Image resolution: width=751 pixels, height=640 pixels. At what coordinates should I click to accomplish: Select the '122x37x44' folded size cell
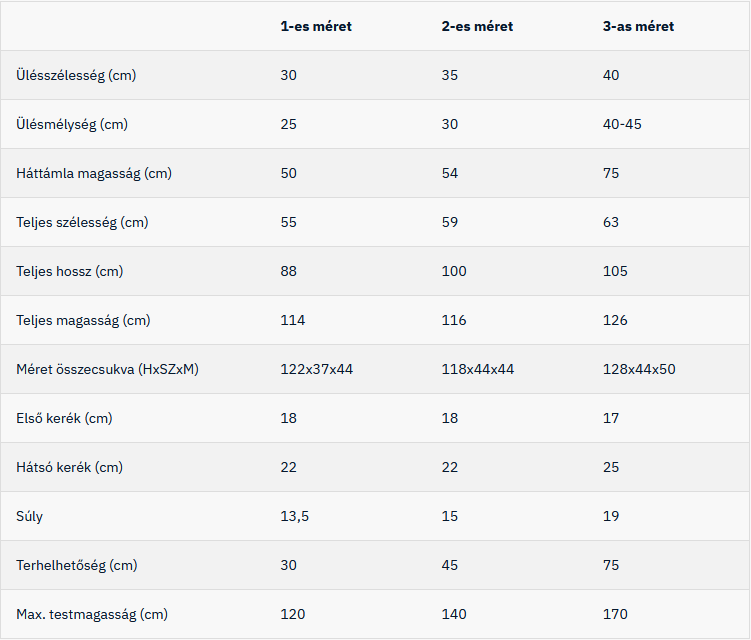[x=317, y=369]
